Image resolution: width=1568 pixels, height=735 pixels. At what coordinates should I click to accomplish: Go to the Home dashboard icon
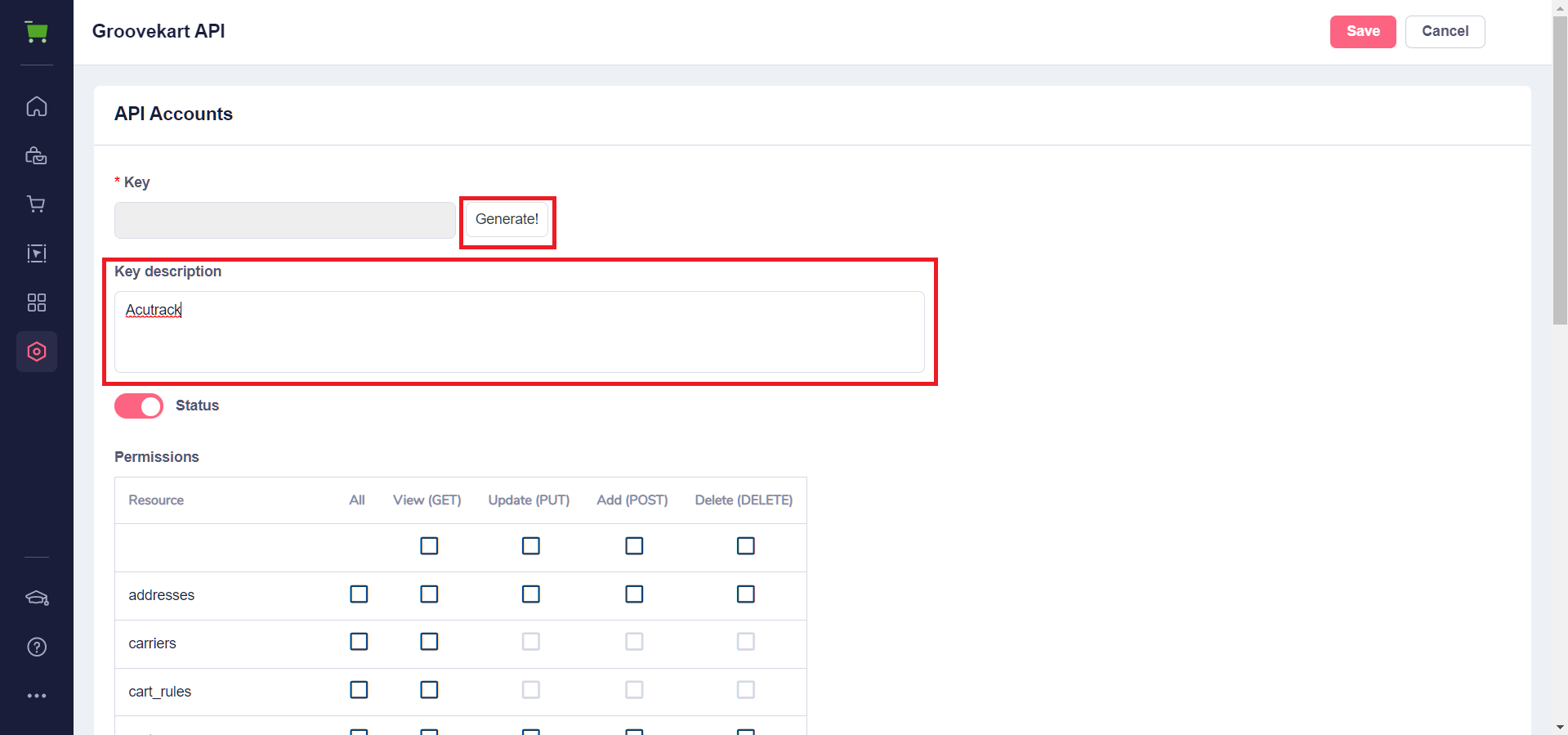point(37,106)
